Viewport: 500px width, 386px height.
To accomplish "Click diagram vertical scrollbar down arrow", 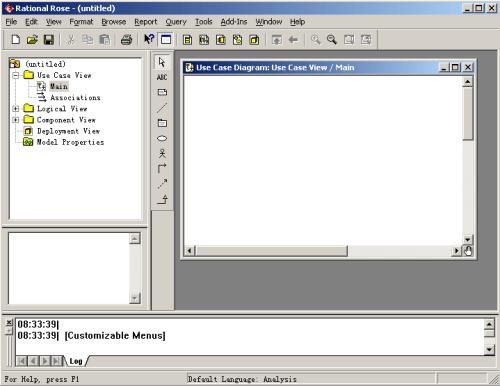I will click(x=468, y=240).
